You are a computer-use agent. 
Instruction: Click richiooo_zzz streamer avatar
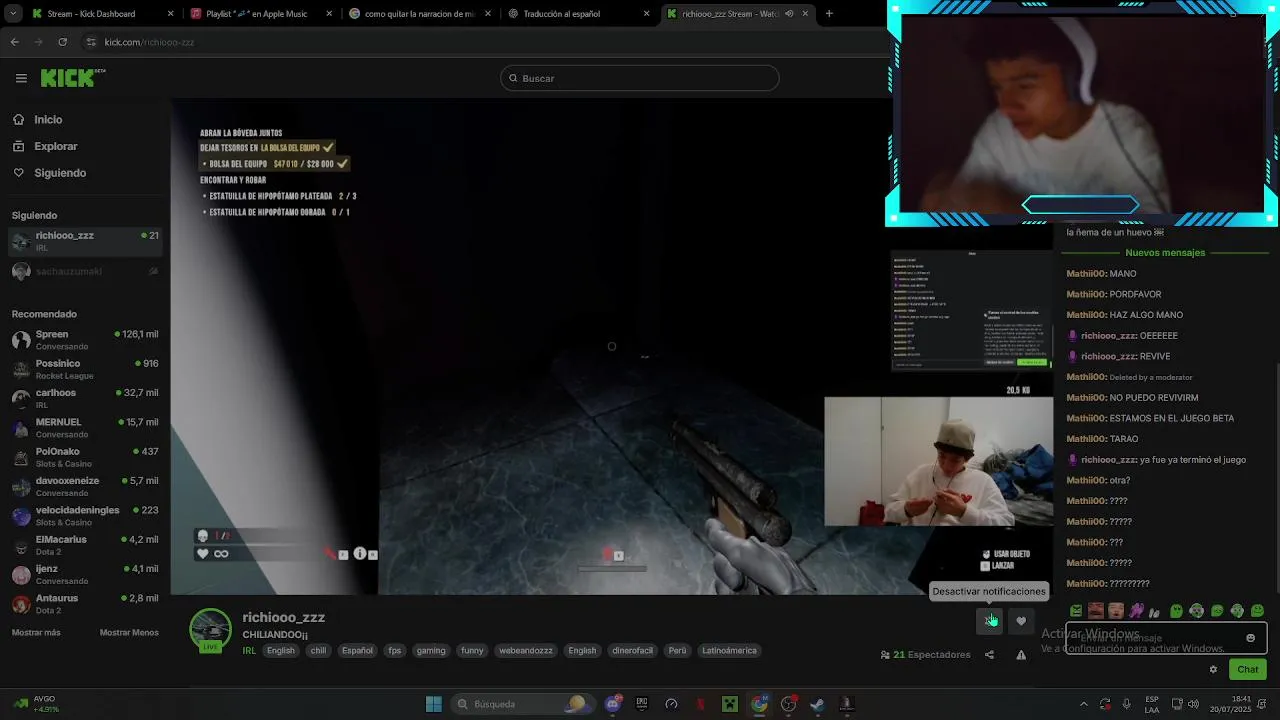pos(210,630)
